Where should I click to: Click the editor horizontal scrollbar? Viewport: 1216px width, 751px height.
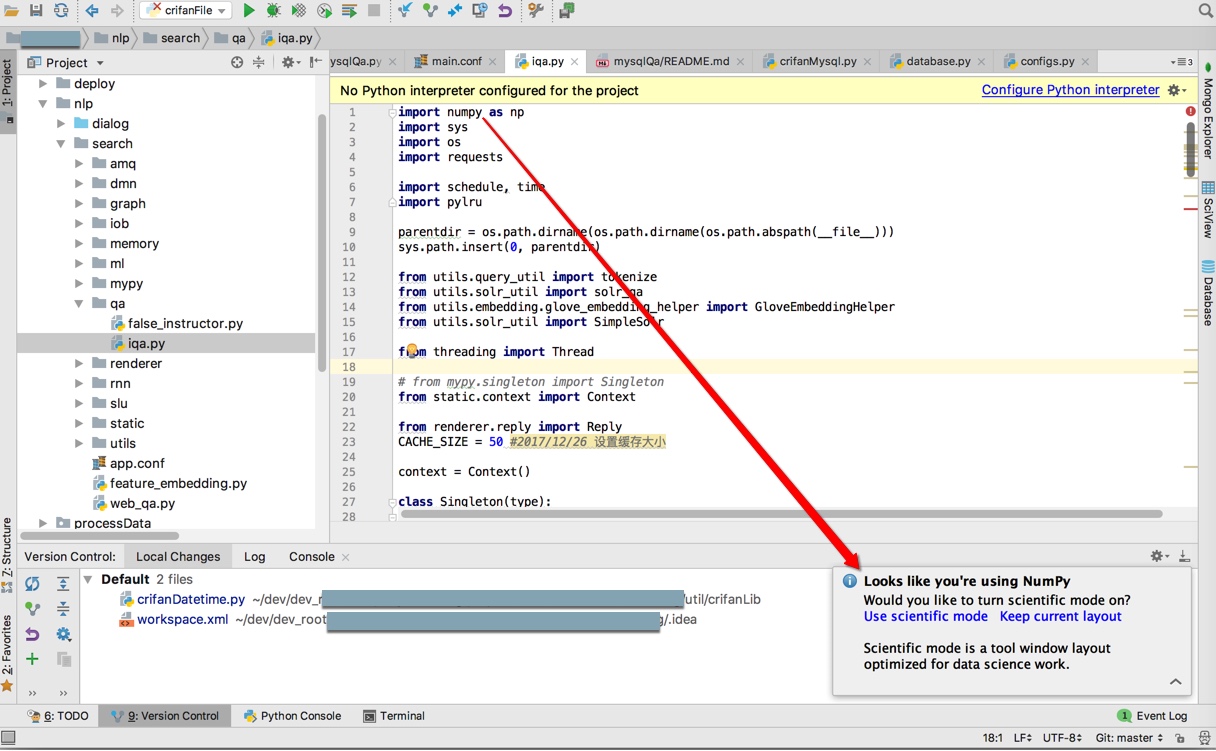(781, 514)
